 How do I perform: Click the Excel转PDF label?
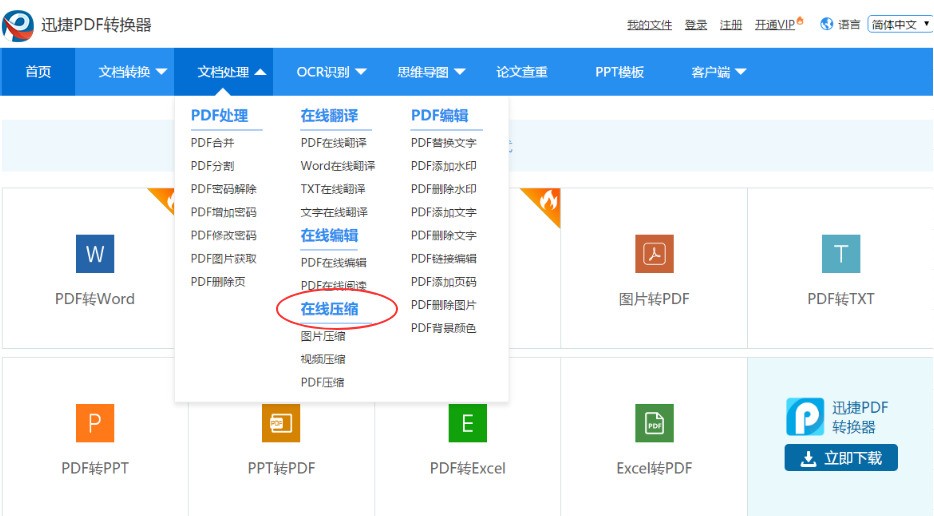coord(654,468)
